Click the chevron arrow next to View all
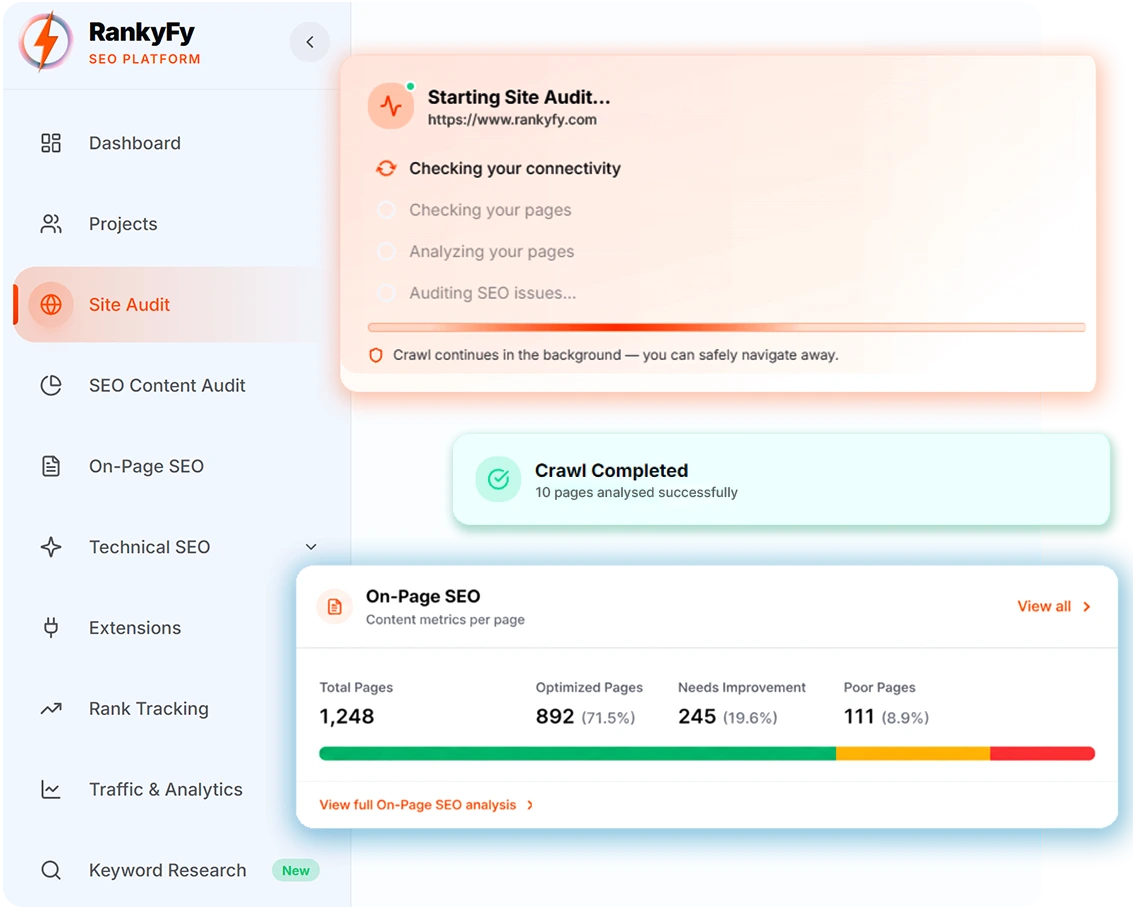The height and width of the screenshot is (907, 1133). (x=1087, y=606)
